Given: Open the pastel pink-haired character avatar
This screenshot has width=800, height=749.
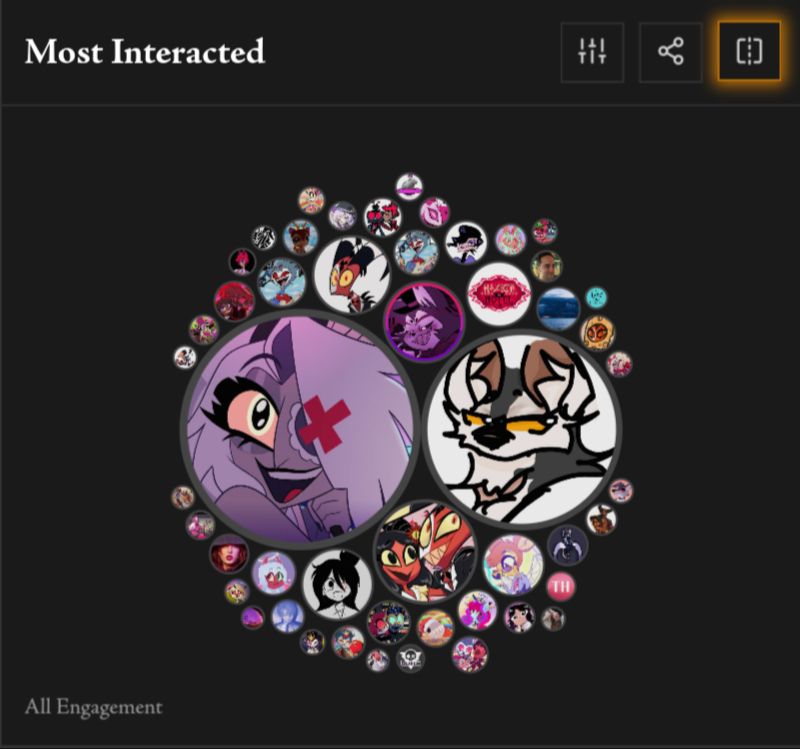Looking at the screenshot, I should tap(513, 565).
